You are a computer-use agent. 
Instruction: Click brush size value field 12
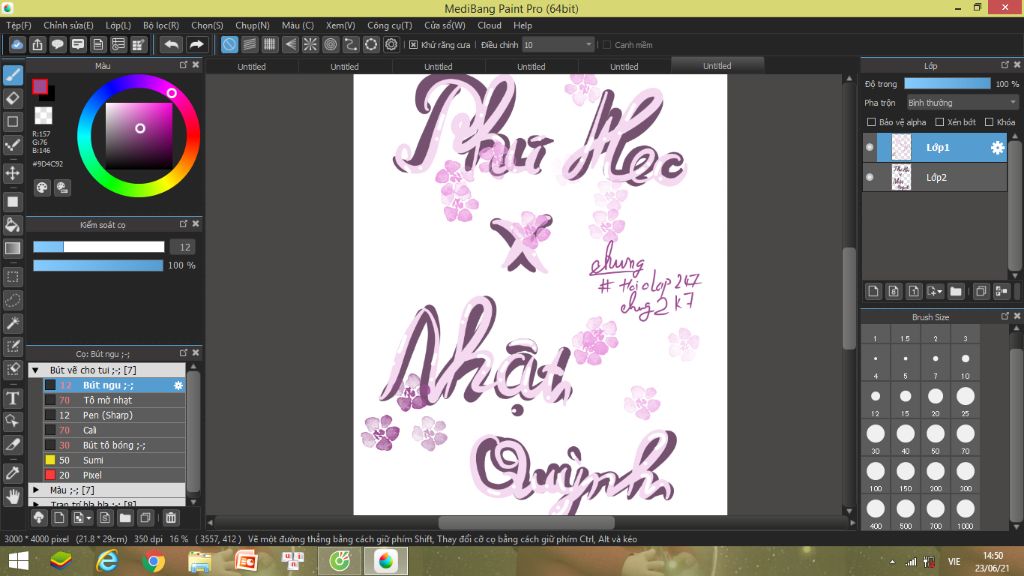pyautogui.click(x=183, y=248)
